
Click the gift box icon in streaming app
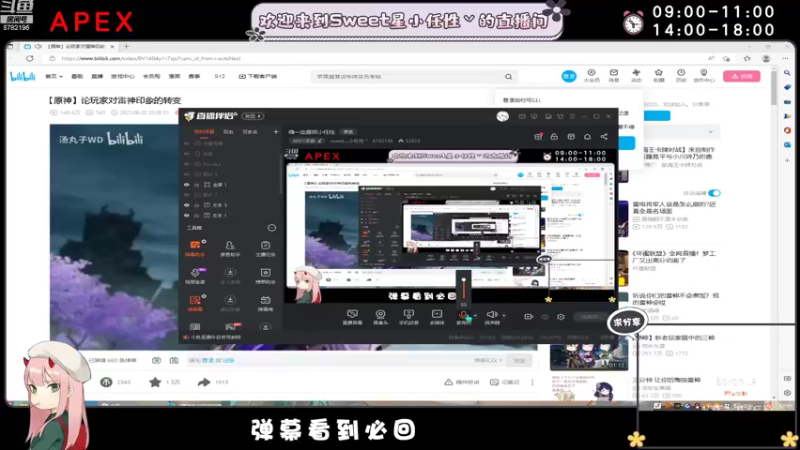(538, 137)
